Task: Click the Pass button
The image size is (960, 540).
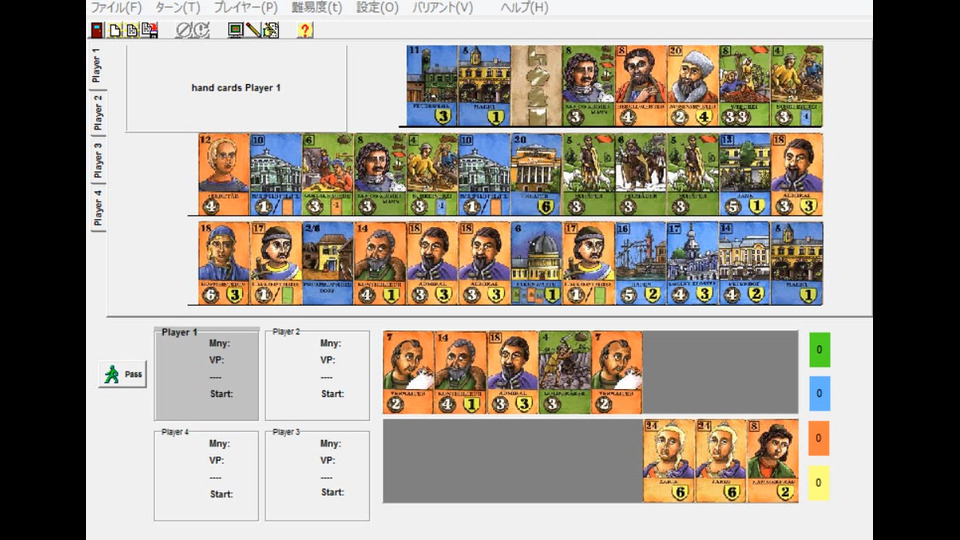Action: coord(122,374)
